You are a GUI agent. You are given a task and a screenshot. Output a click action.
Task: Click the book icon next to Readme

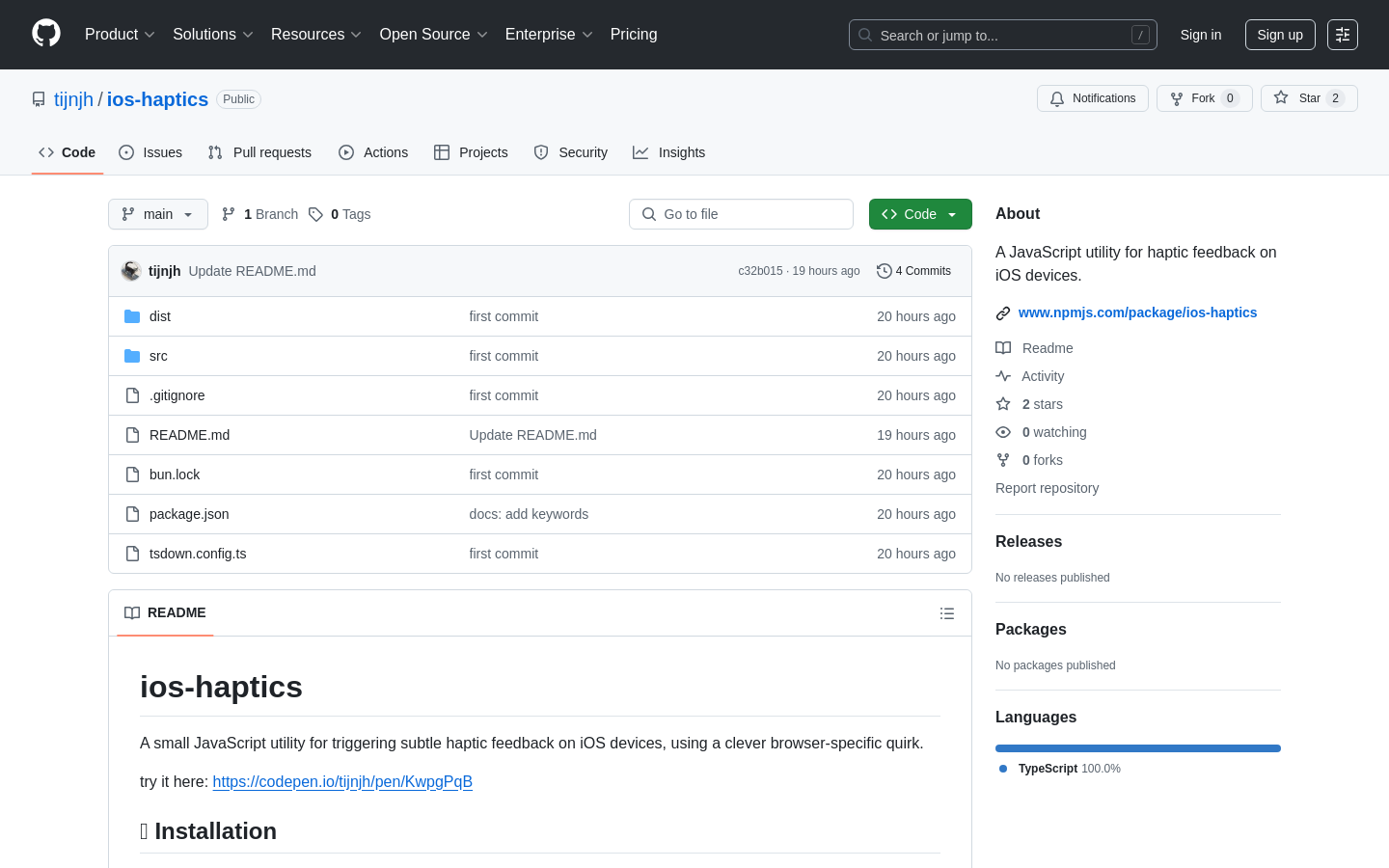tap(1003, 348)
